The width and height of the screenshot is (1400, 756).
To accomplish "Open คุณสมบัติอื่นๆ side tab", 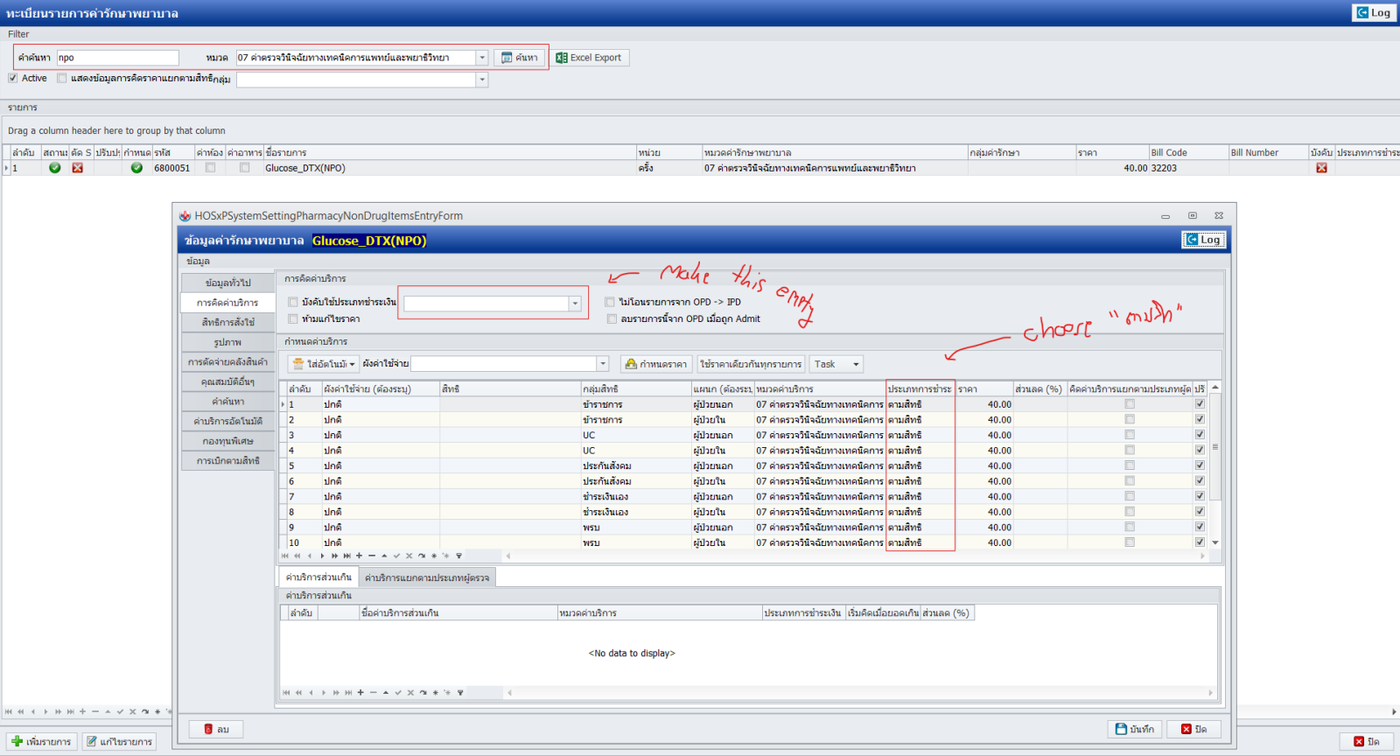I will (x=228, y=381).
